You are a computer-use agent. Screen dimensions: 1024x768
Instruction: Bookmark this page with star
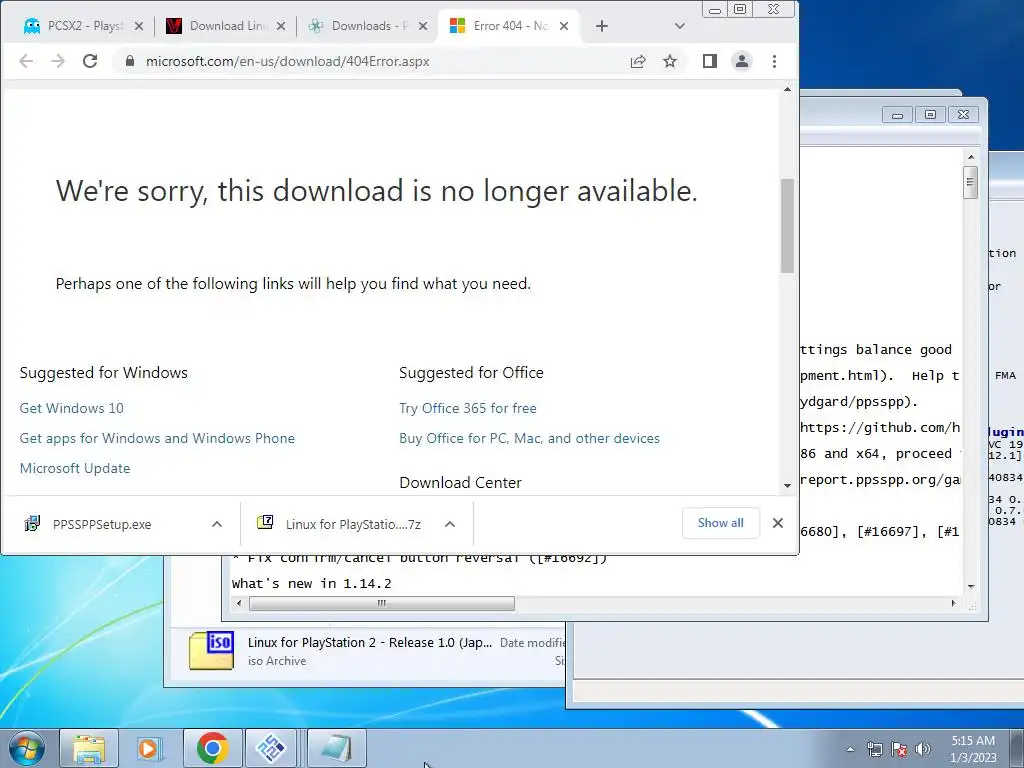coord(670,61)
